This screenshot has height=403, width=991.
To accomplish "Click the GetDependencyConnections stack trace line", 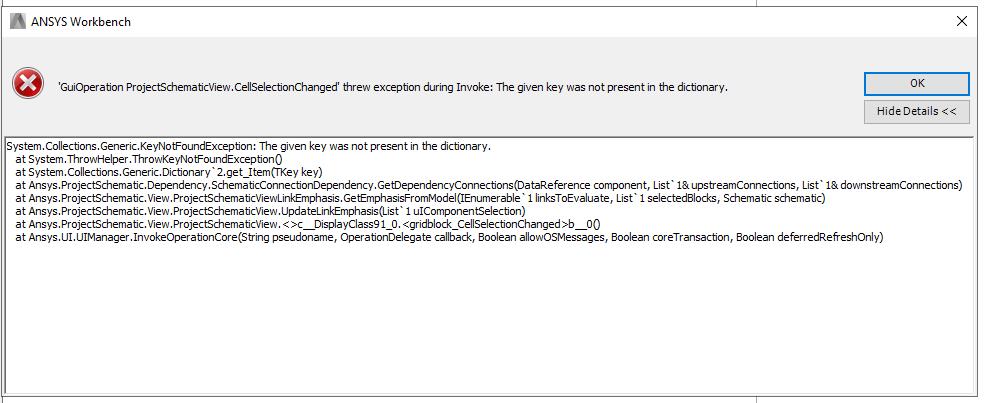I will tap(489, 185).
